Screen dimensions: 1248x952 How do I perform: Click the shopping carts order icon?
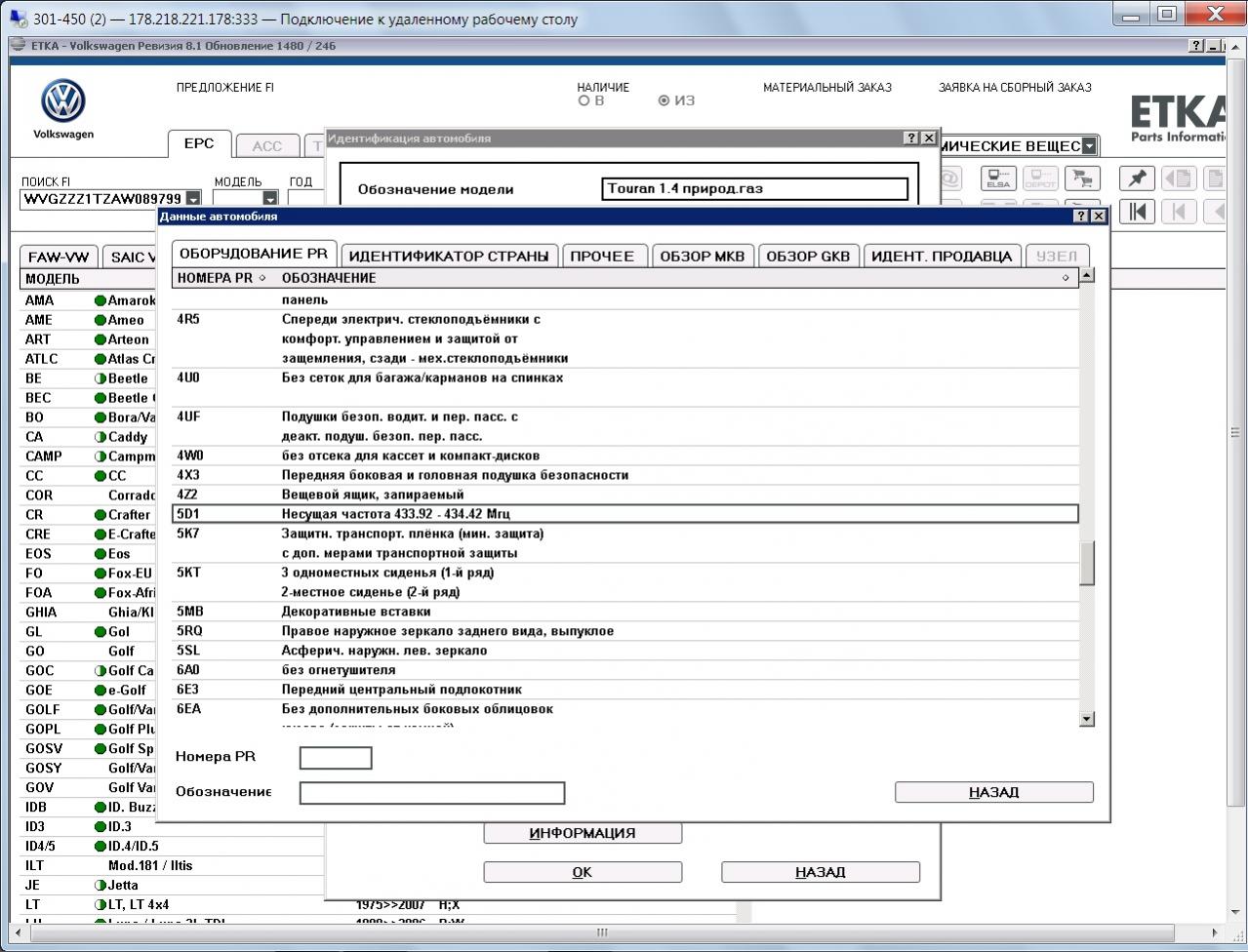point(1081,178)
